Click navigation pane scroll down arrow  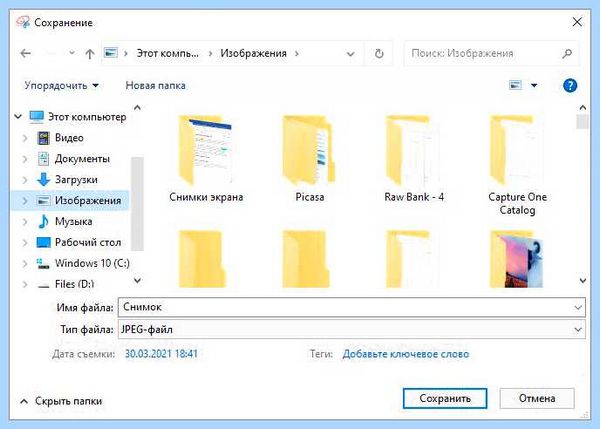(137, 281)
